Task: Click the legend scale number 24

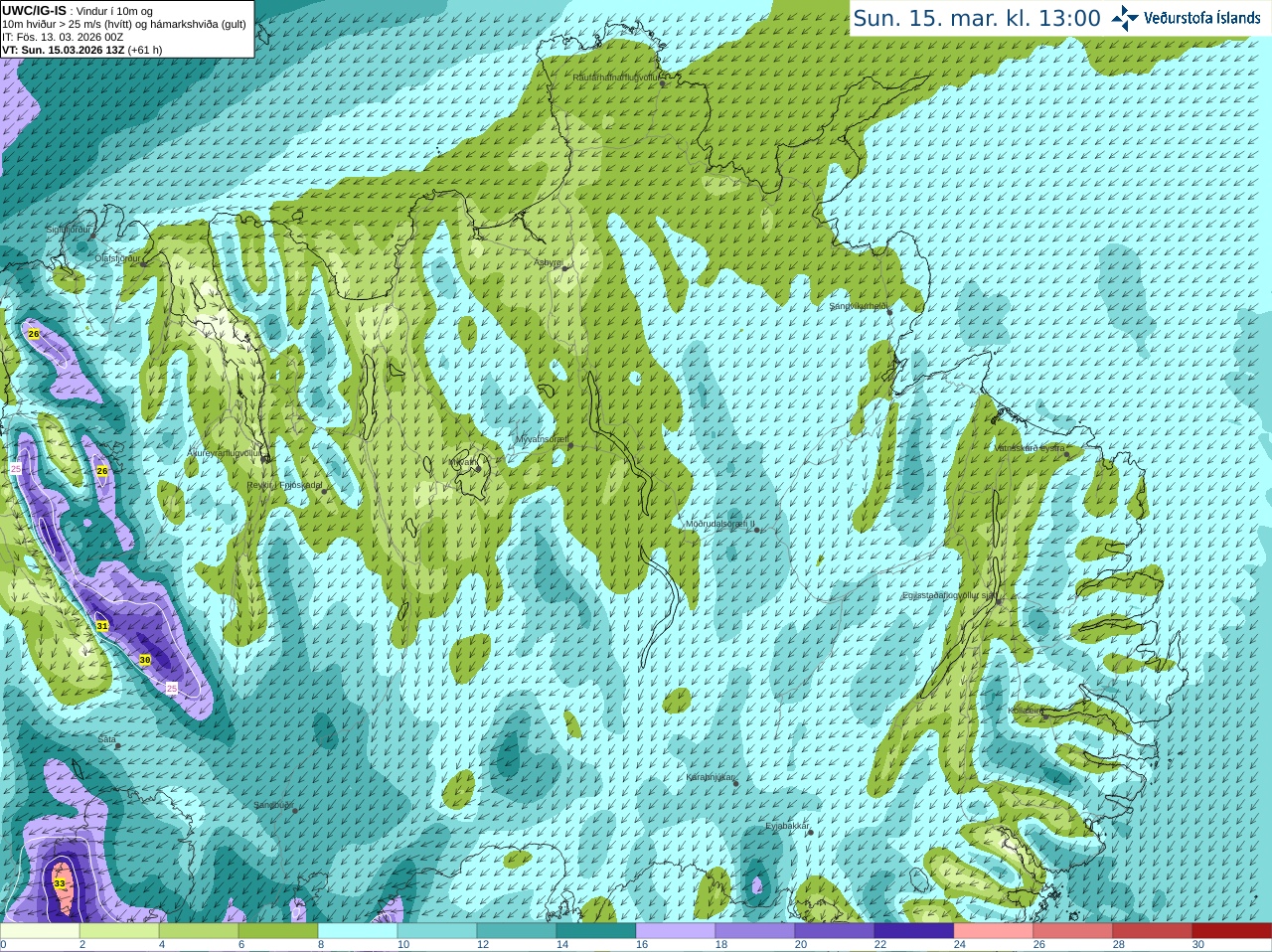Action: 960,945
